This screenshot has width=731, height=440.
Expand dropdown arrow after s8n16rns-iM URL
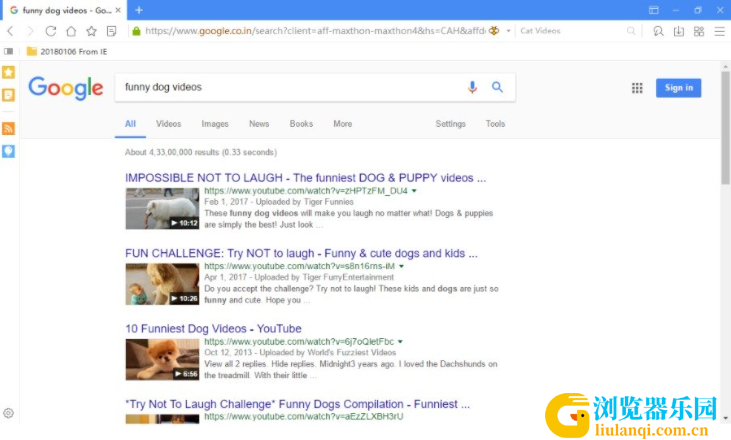coord(401,266)
